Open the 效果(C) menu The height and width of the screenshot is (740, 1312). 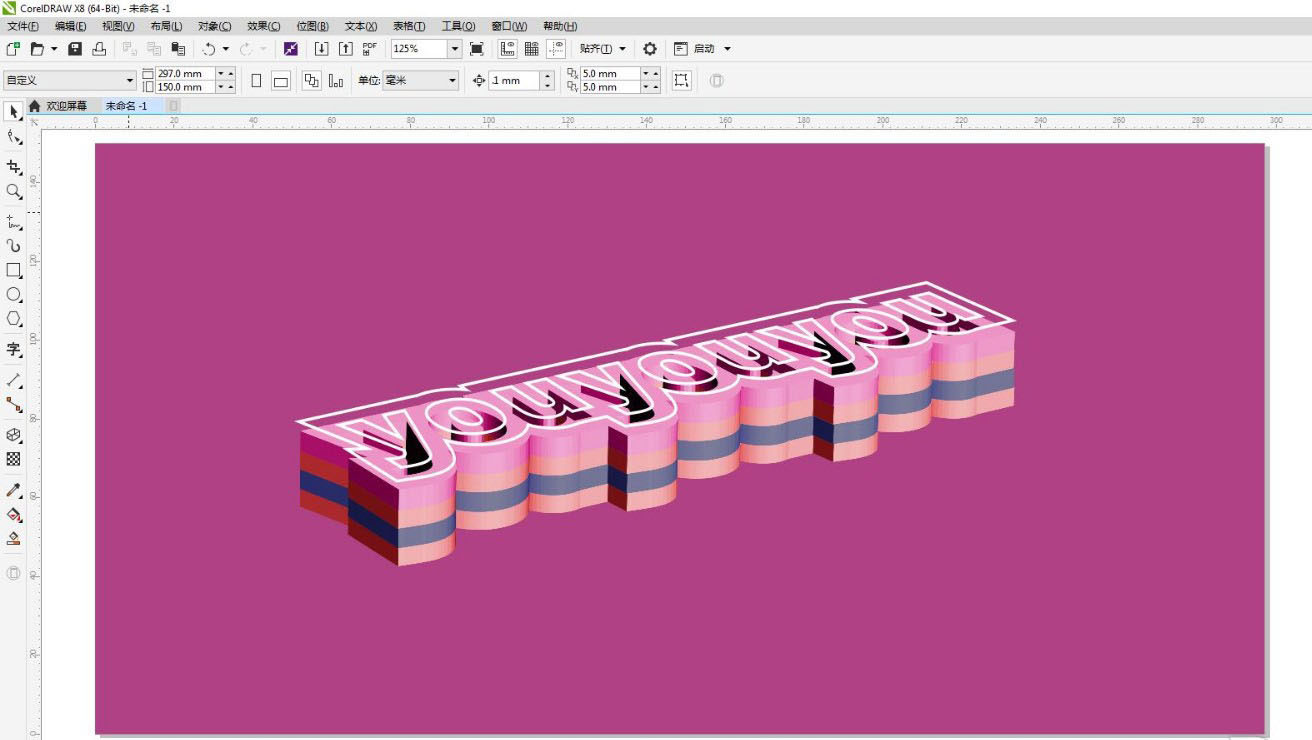(x=263, y=26)
